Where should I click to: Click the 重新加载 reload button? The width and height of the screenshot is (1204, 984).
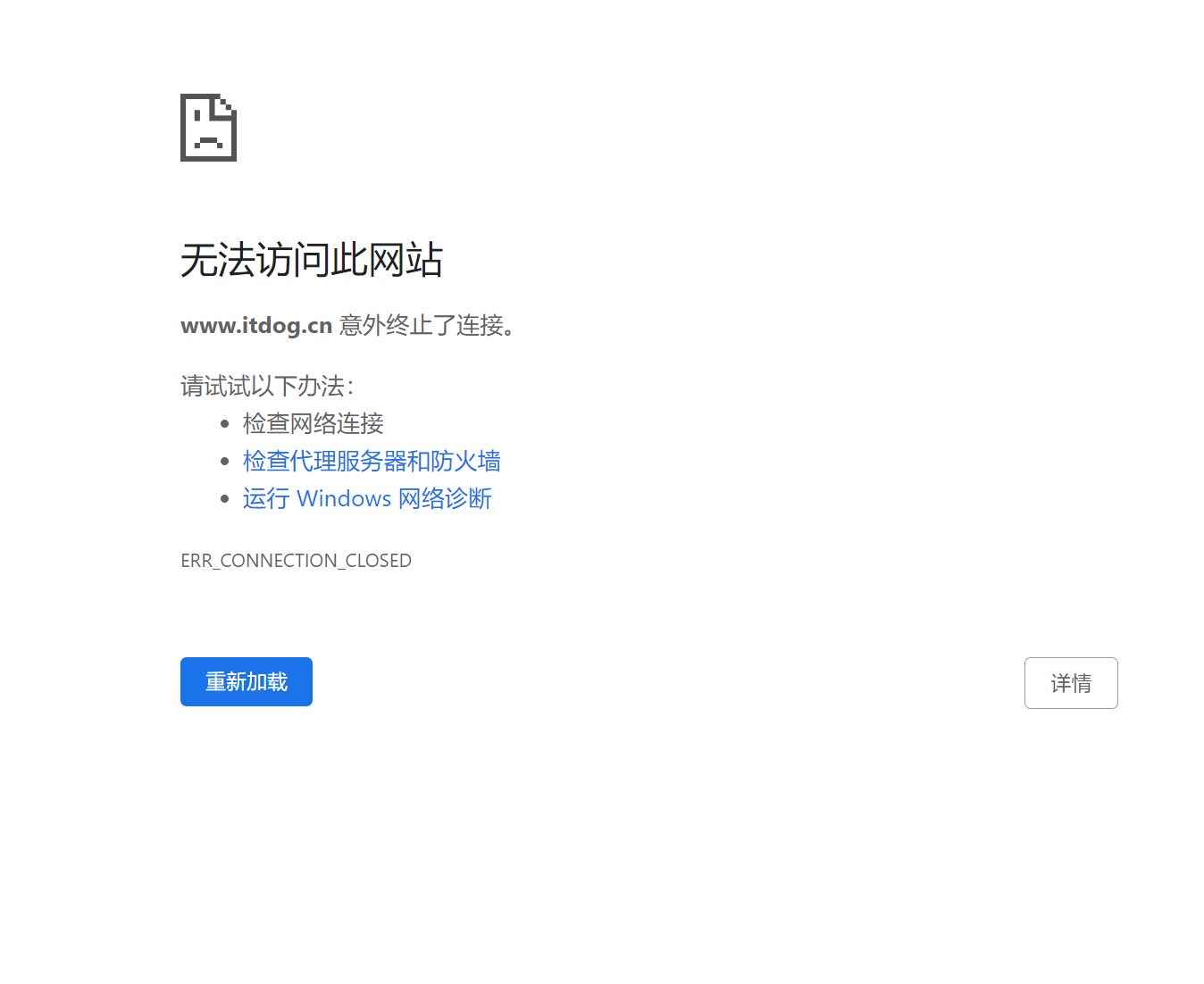pos(247,682)
